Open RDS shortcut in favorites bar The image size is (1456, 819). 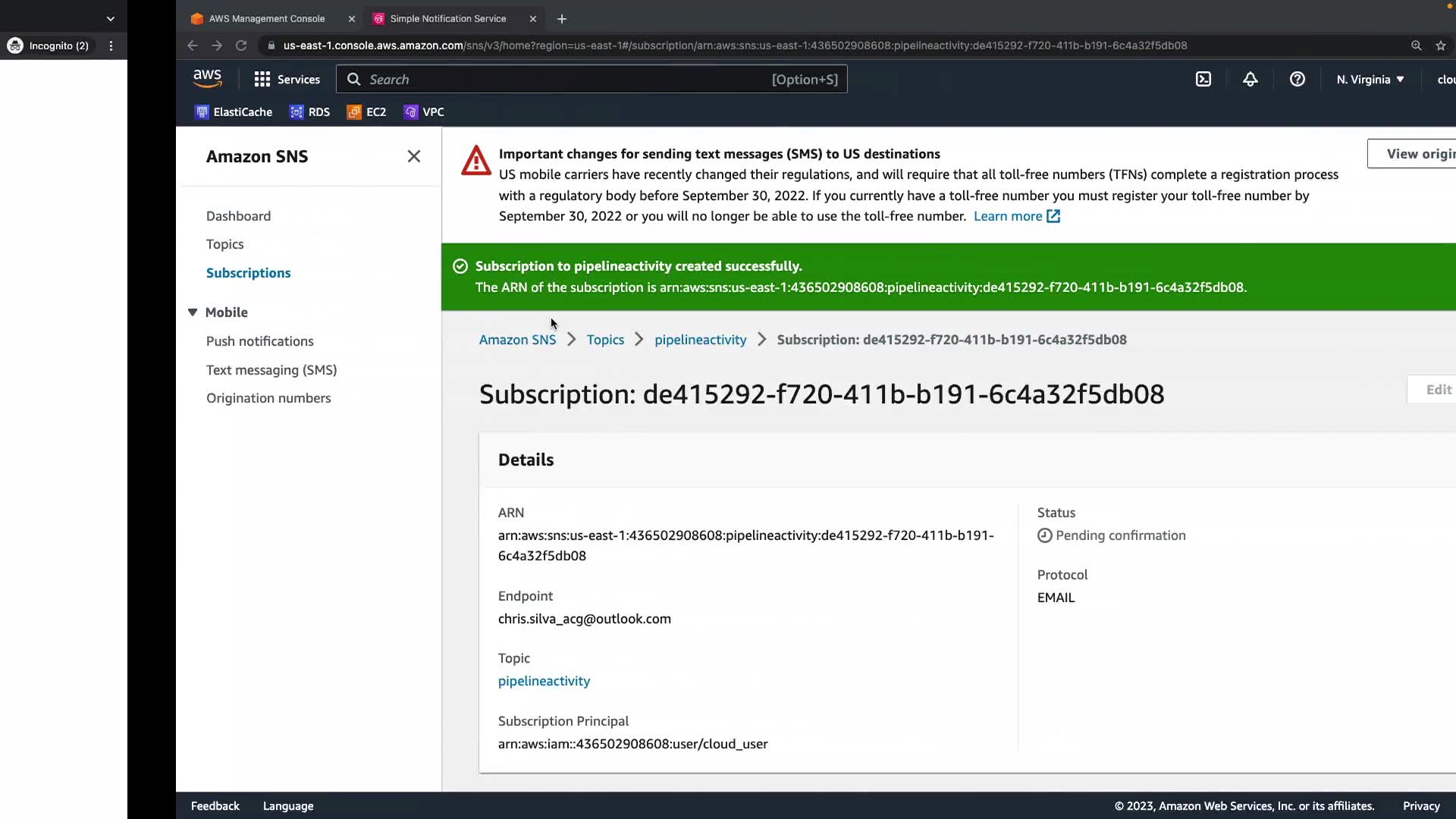tap(310, 112)
